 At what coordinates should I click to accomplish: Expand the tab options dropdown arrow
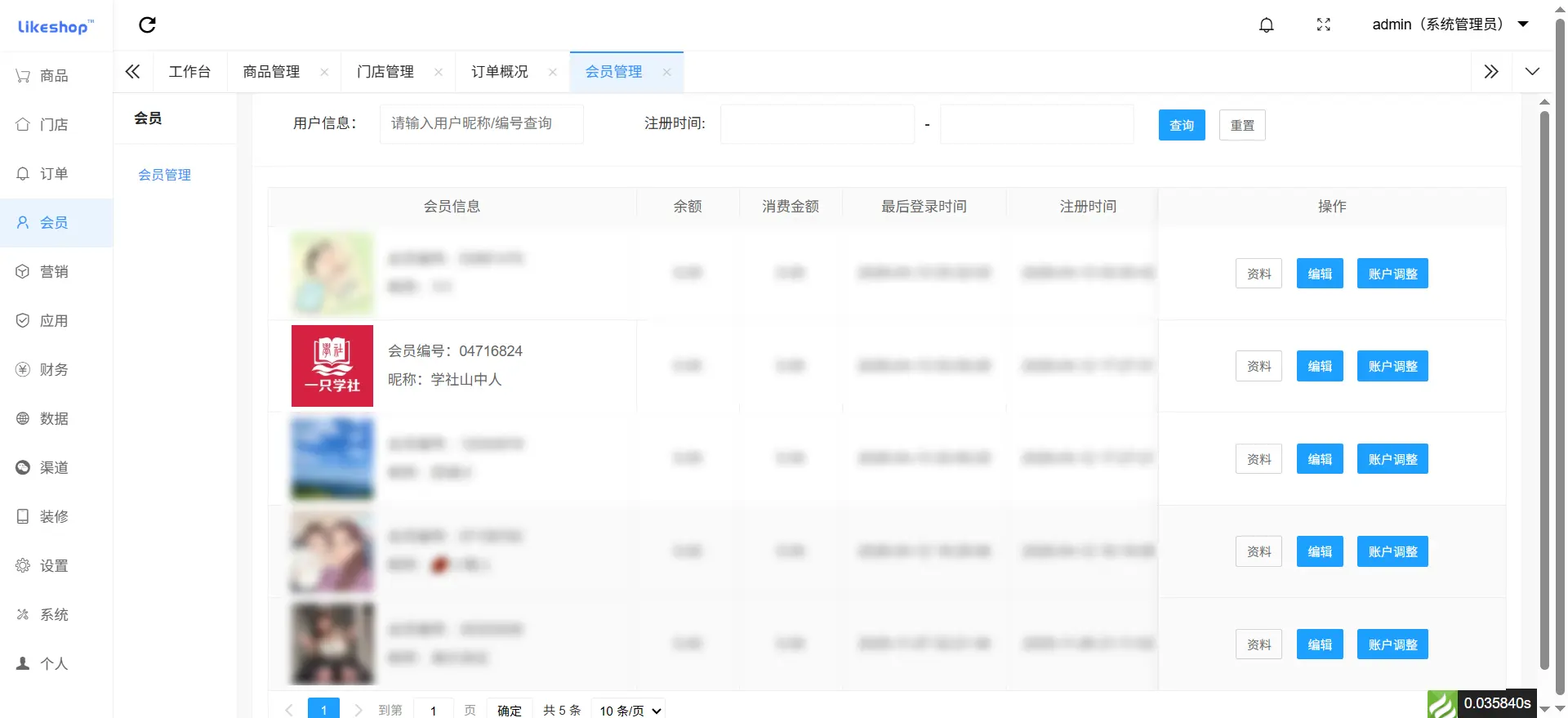pyautogui.click(x=1532, y=72)
